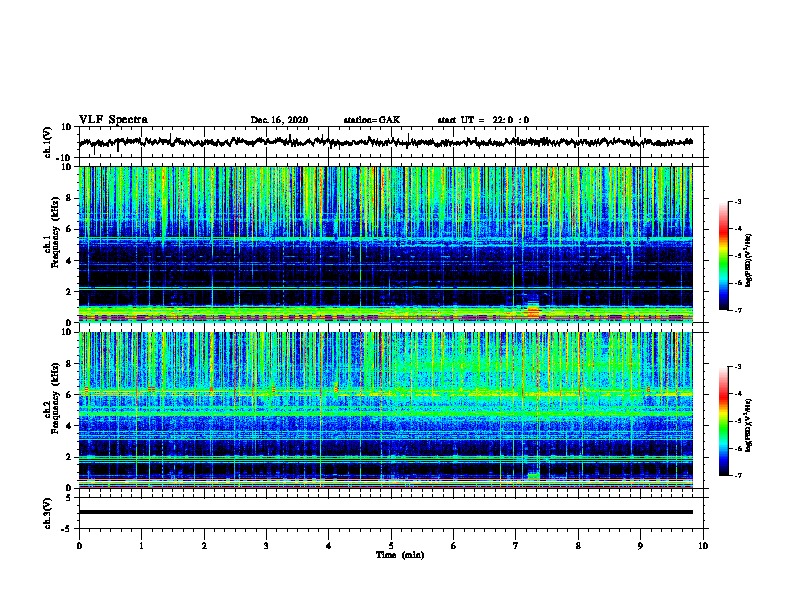This screenshot has width=792, height=612.
Task: Click the "10" tick on the time axis
Action: click(703, 546)
